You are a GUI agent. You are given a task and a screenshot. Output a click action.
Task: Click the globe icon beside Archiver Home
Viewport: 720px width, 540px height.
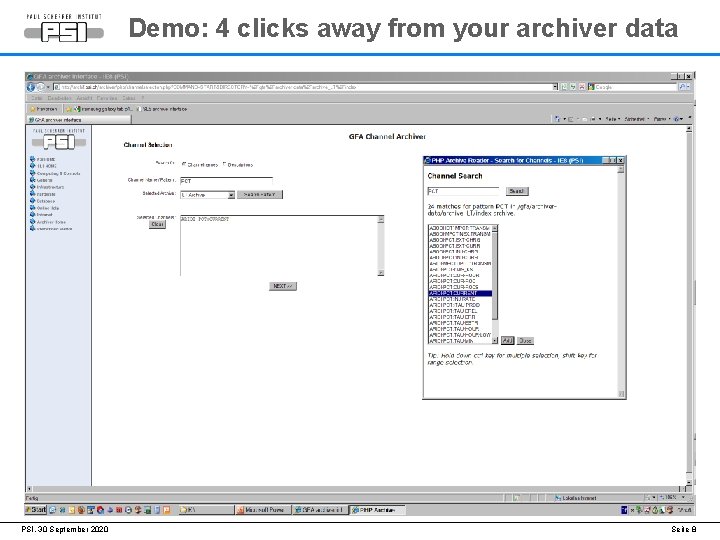pyautogui.click(x=33, y=221)
